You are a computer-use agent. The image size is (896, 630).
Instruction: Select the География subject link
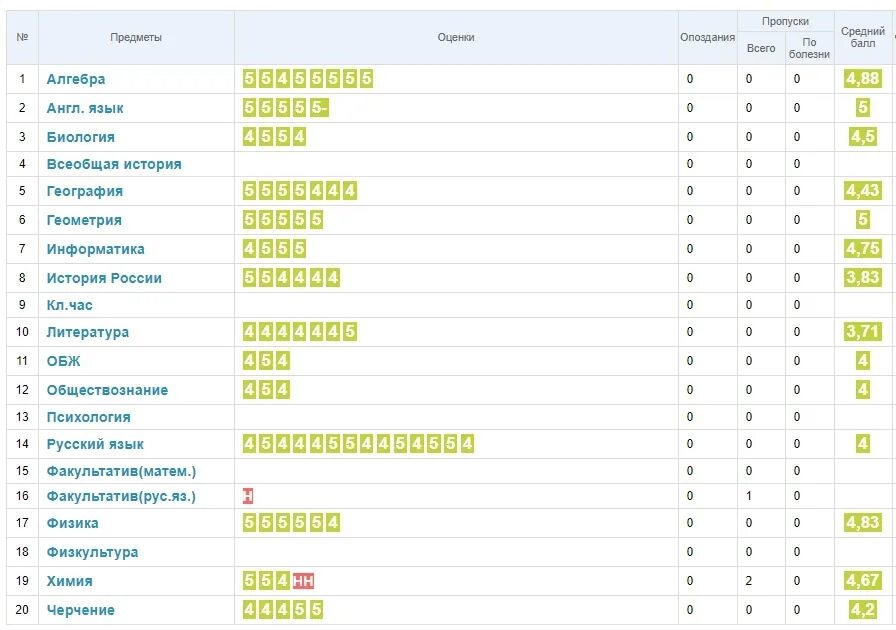click(x=85, y=191)
